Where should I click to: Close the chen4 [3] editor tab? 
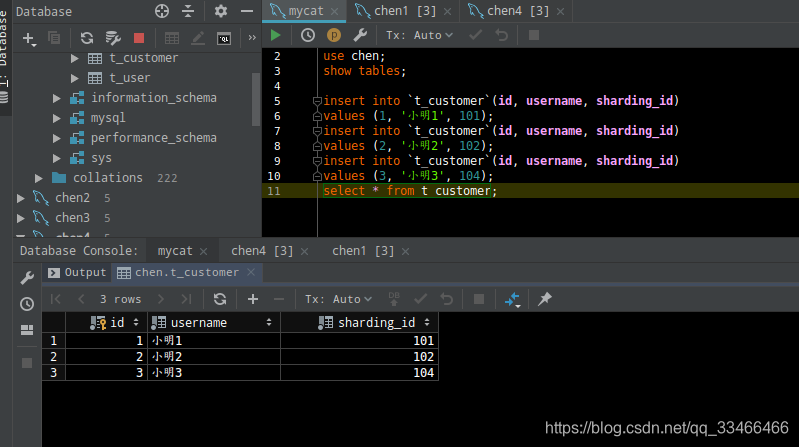point(560,11)
